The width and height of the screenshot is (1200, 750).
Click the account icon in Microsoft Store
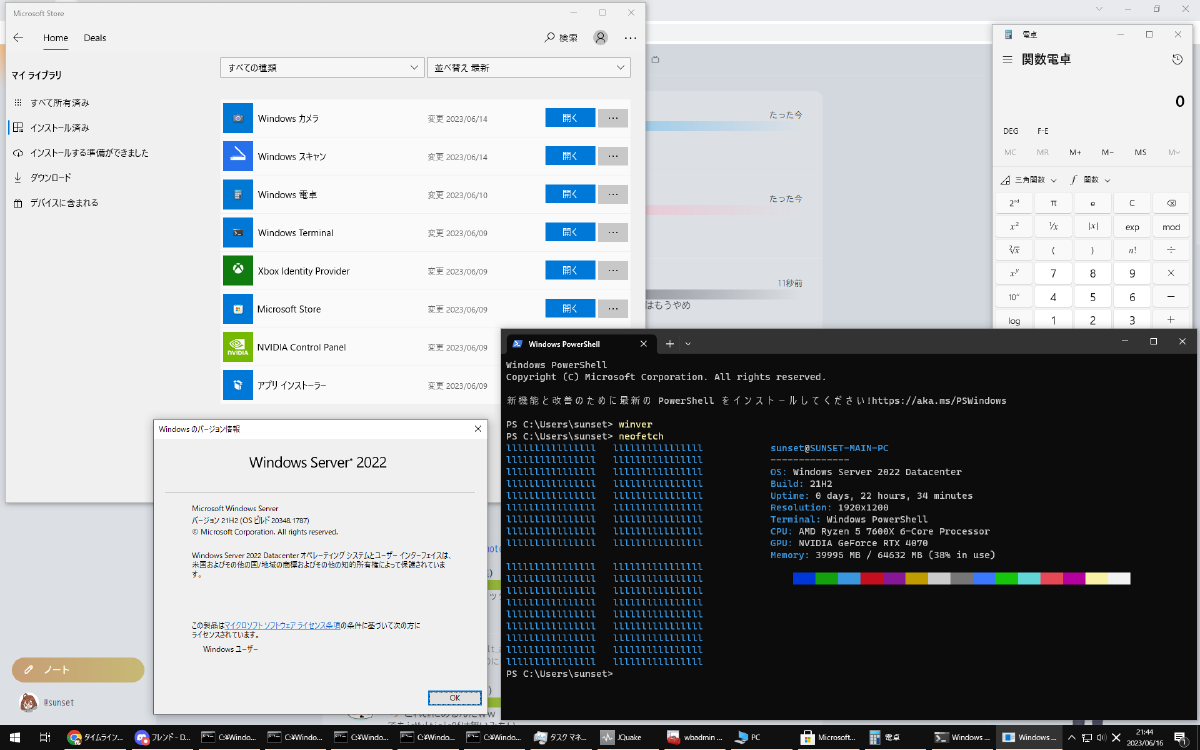point(599,37)
